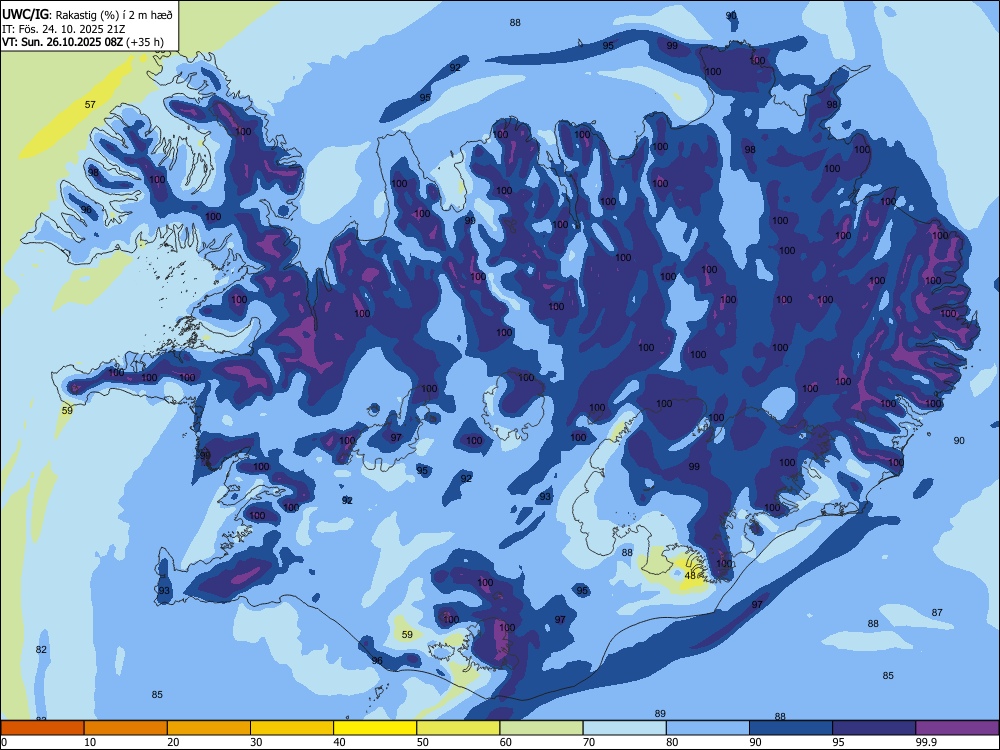Viewport: 1000px width, 750px height.
Task: Select the medium blue 80–90 legend swatch
Action: click(x=708, y=728)
